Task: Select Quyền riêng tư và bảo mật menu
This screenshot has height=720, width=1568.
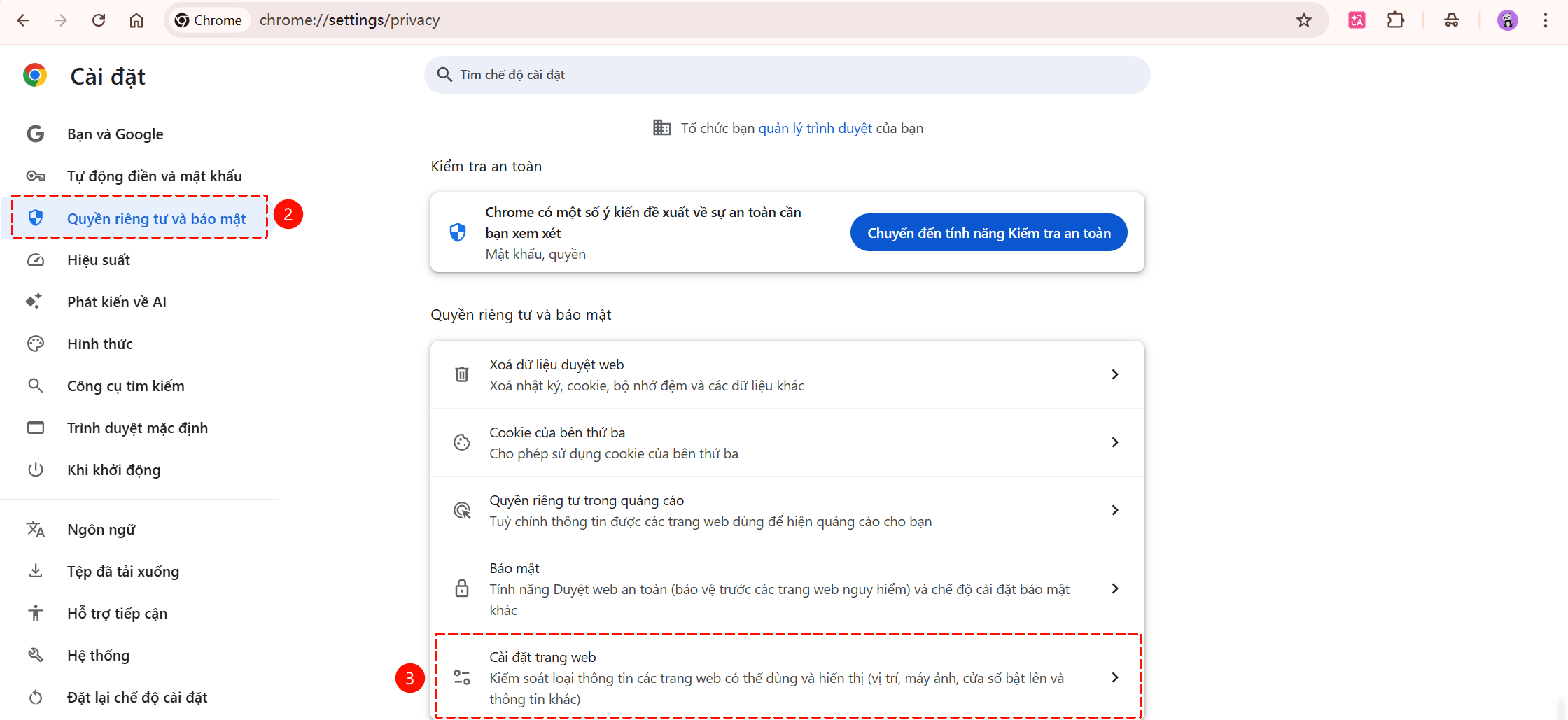Action: [x=156, y=218]
